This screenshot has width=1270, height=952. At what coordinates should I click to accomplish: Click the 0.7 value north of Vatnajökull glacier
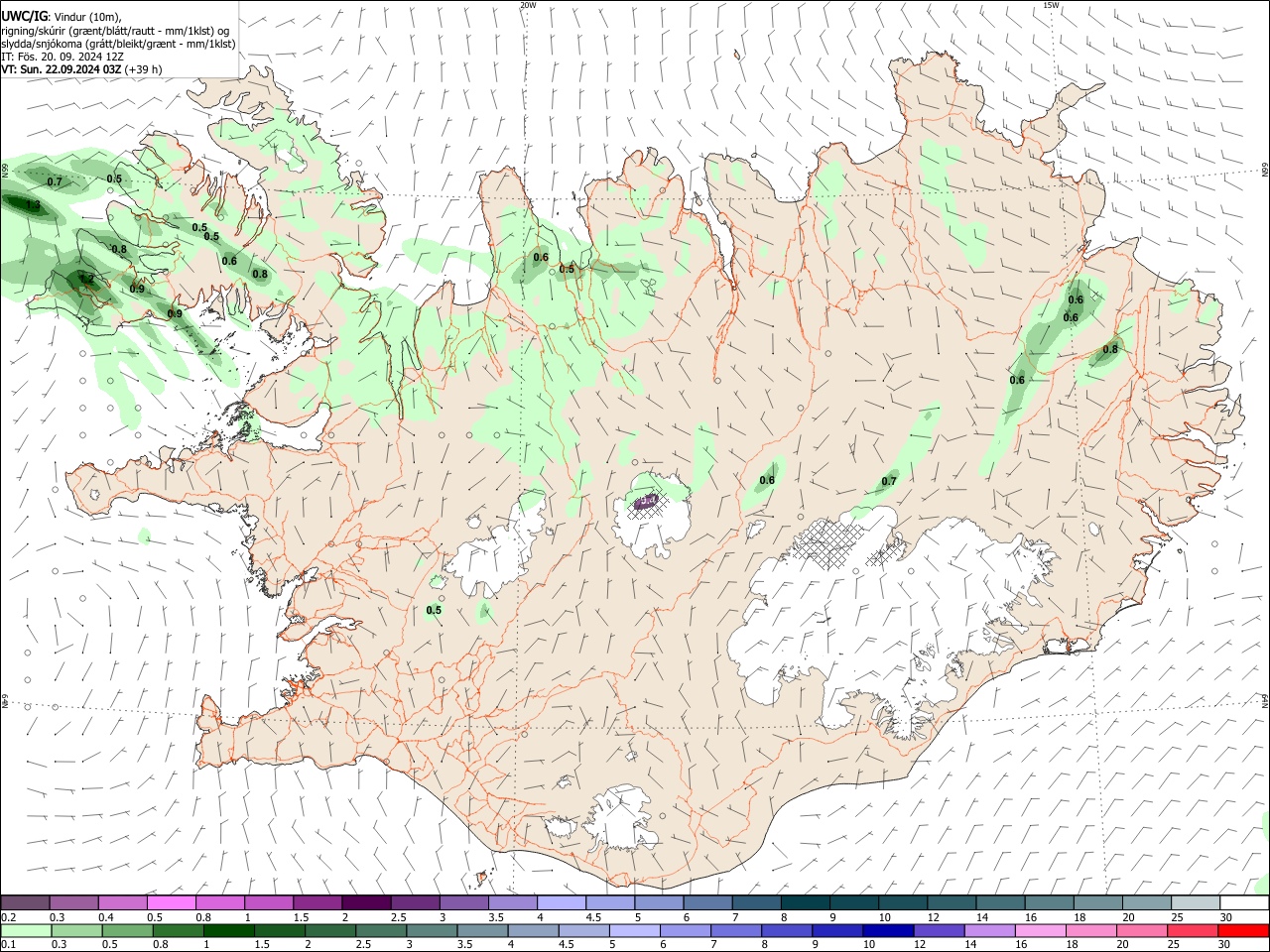tap(889, 482)
